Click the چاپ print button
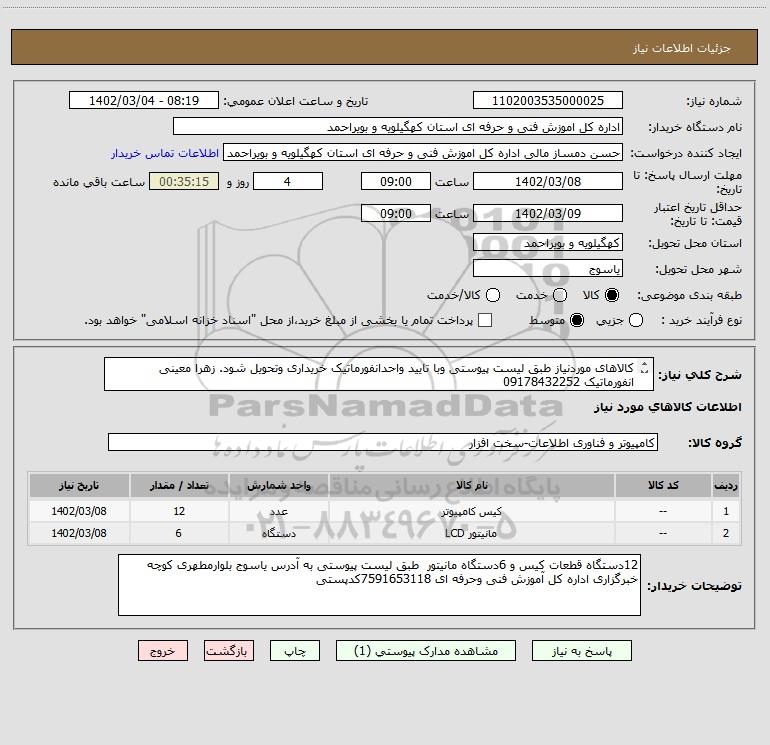770x745 pixels. [295, 651]
